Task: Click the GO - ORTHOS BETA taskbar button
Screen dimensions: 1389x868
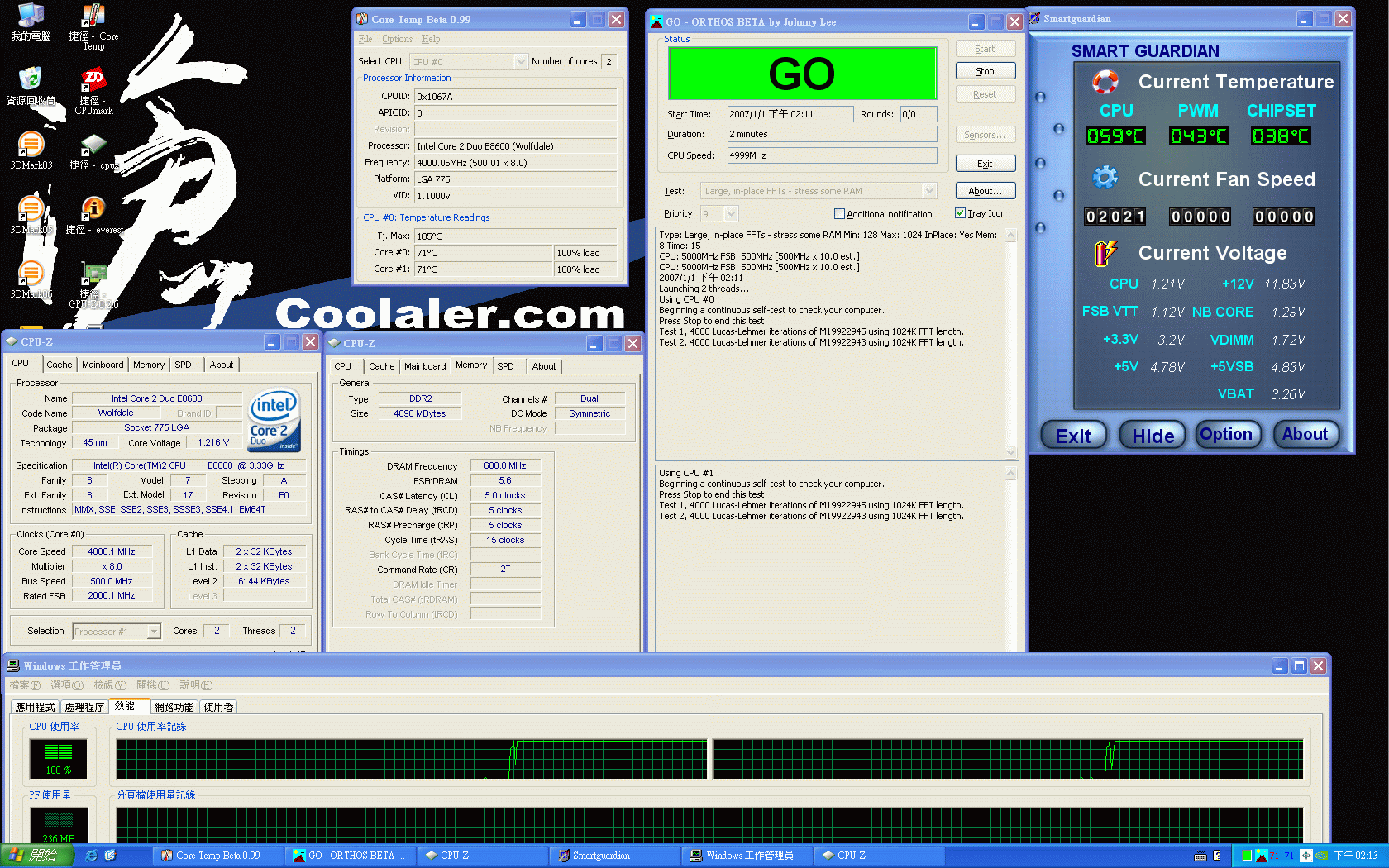Action: pyautogui.click(x=350, y=856)
